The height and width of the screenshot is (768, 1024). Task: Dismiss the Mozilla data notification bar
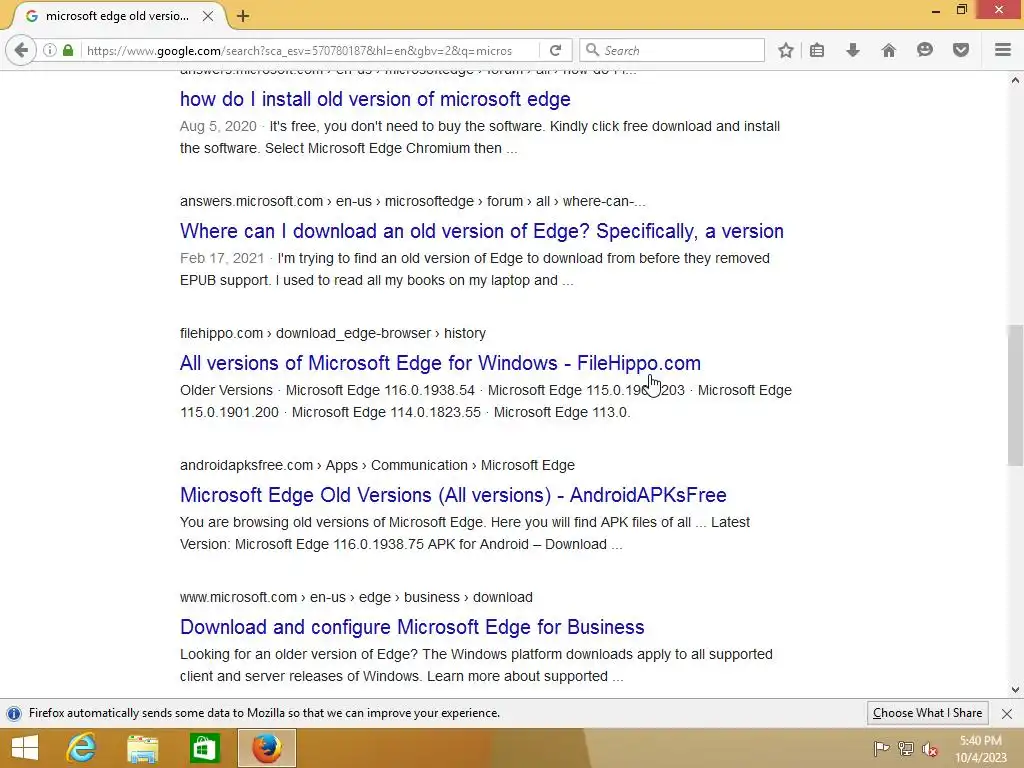tap(1007, 714)
